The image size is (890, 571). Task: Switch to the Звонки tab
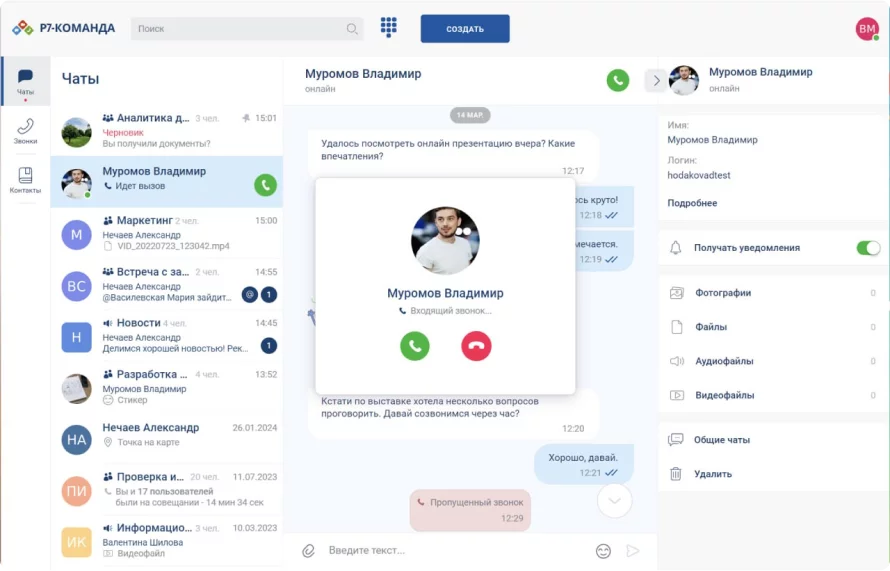pos(25,131)
